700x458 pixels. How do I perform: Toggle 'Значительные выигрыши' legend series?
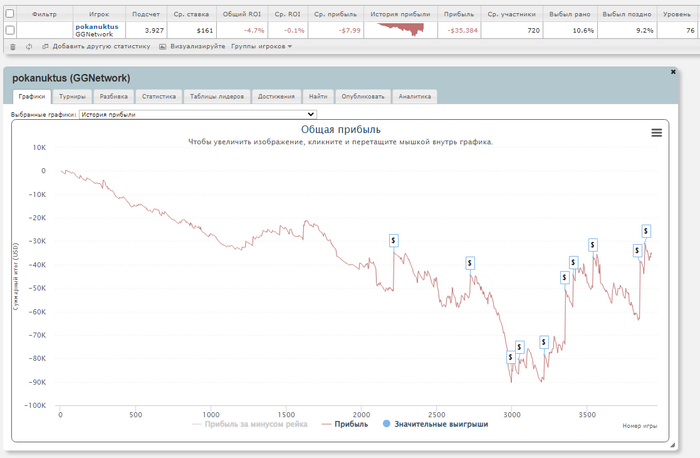pos(435,424)
